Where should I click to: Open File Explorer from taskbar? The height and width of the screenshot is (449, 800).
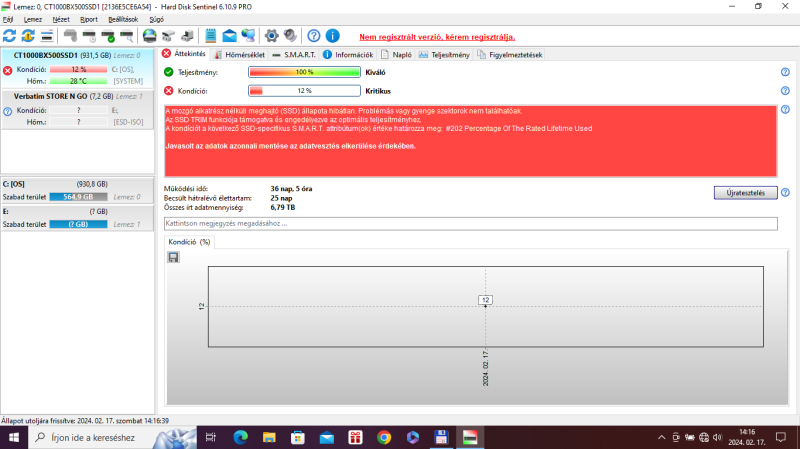pyautogui.click(x=269, y=437)
